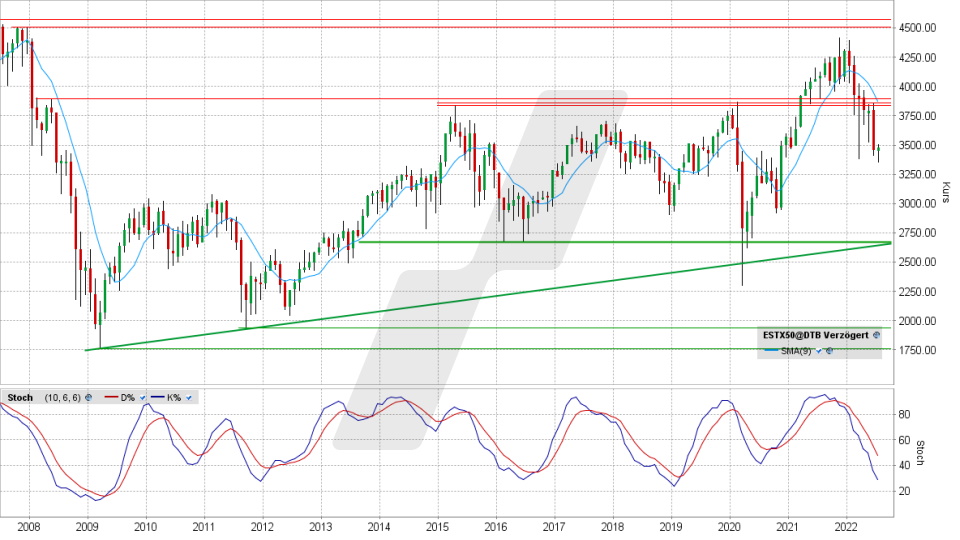Open Stoch indicator settings icon
This screenshot has width=960, height=540.
tap(88, 397)
